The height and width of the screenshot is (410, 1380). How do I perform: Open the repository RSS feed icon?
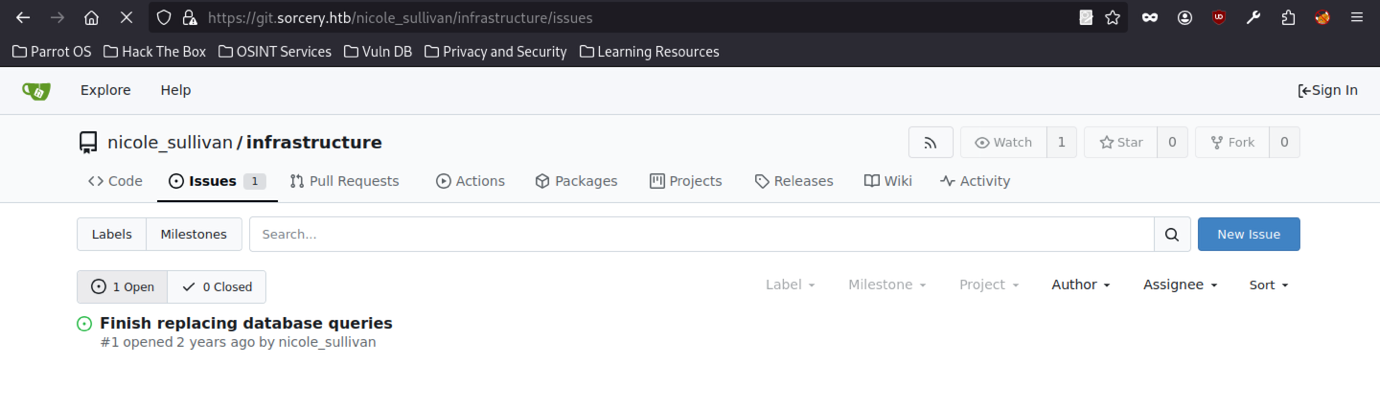click(930, 142)
